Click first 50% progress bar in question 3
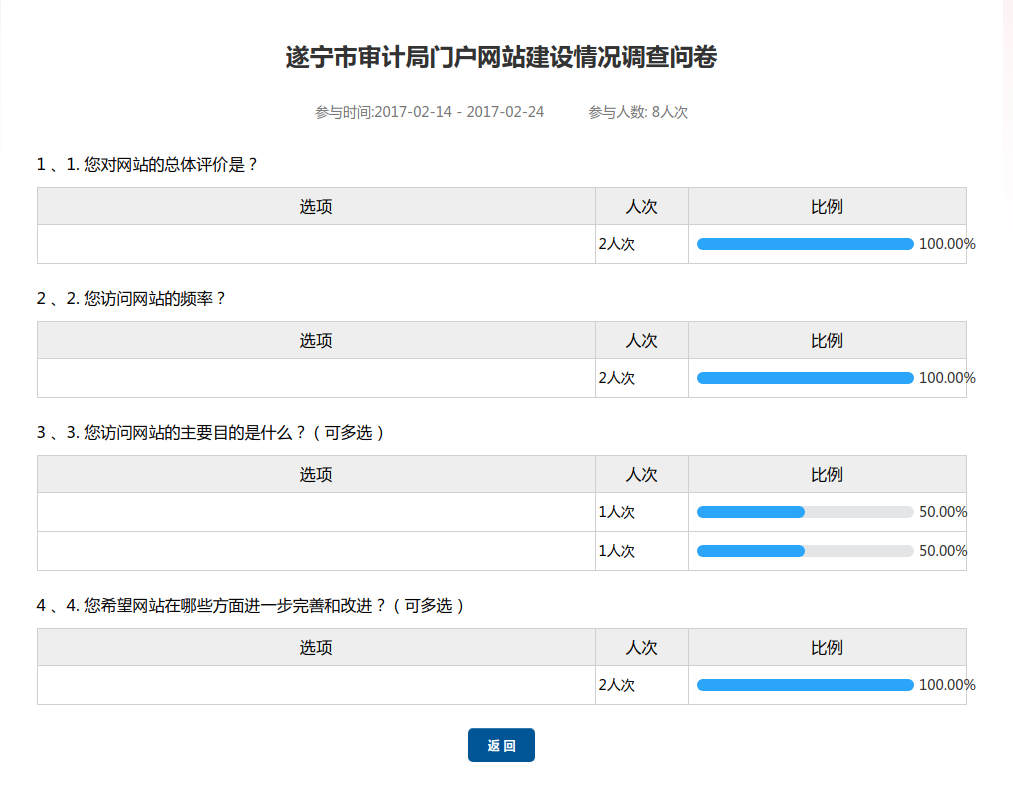 (x=805, y=512)
